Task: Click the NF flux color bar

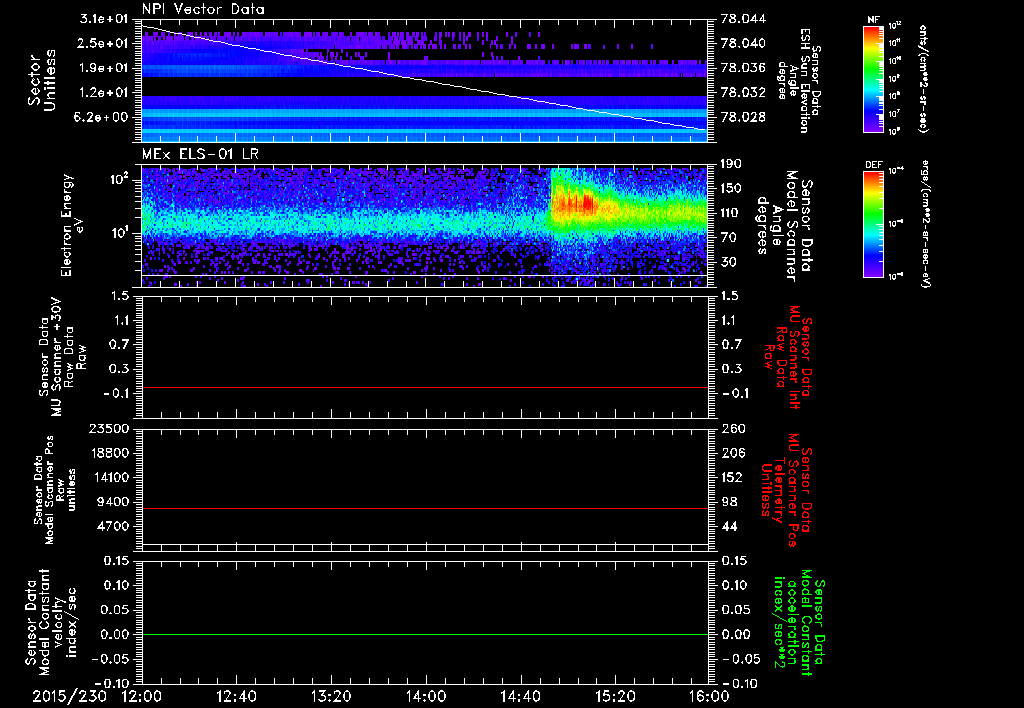Action: 873,79
